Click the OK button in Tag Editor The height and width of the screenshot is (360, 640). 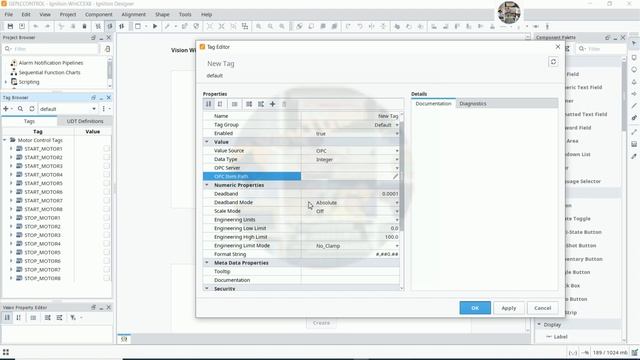point(475,308)
